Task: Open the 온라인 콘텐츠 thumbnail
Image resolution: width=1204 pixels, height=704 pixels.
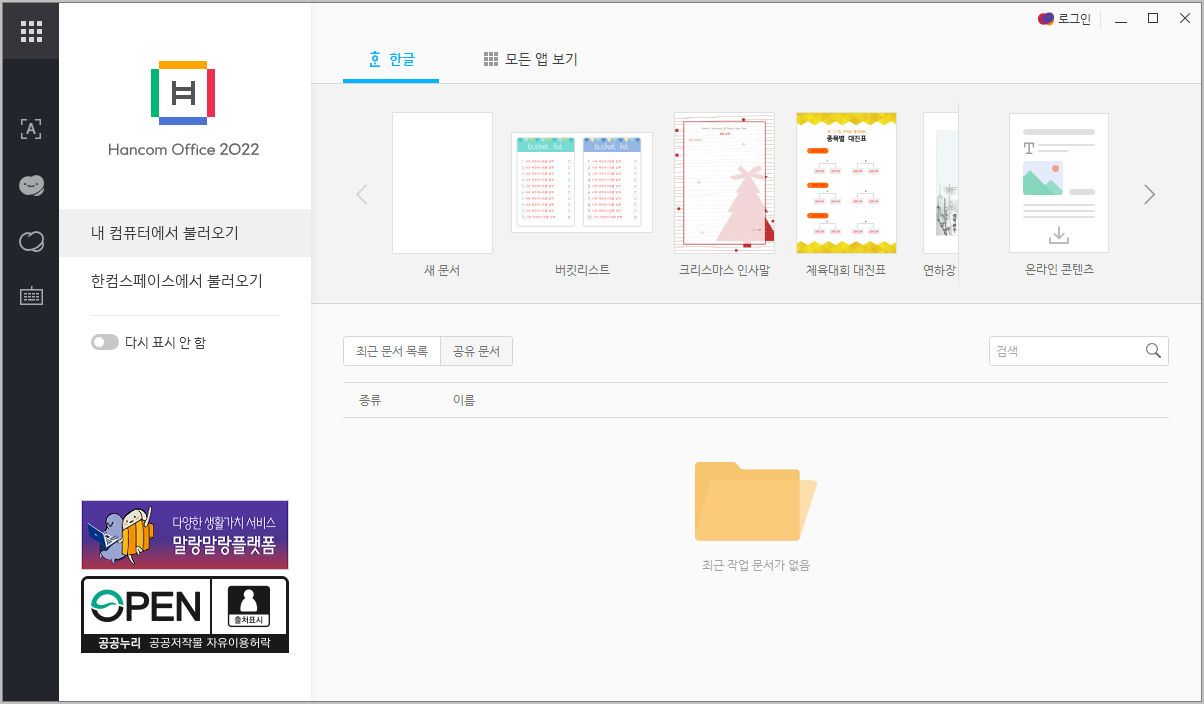Action: [1059, 183]
